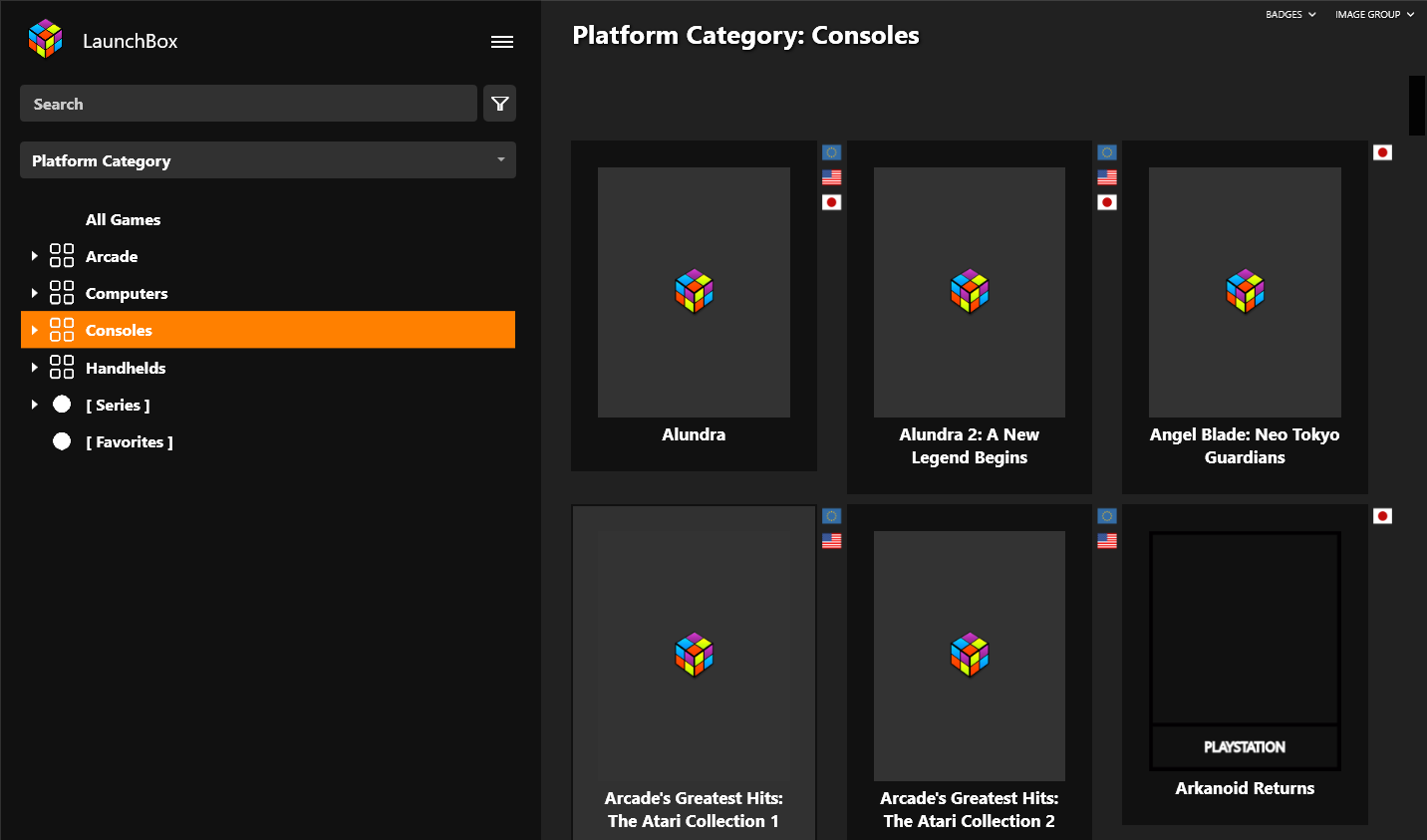The image size is (1427, 840).
Task: Select Arcade's Greatest Hits Atari Collection 2 cover
Action: 970,656
